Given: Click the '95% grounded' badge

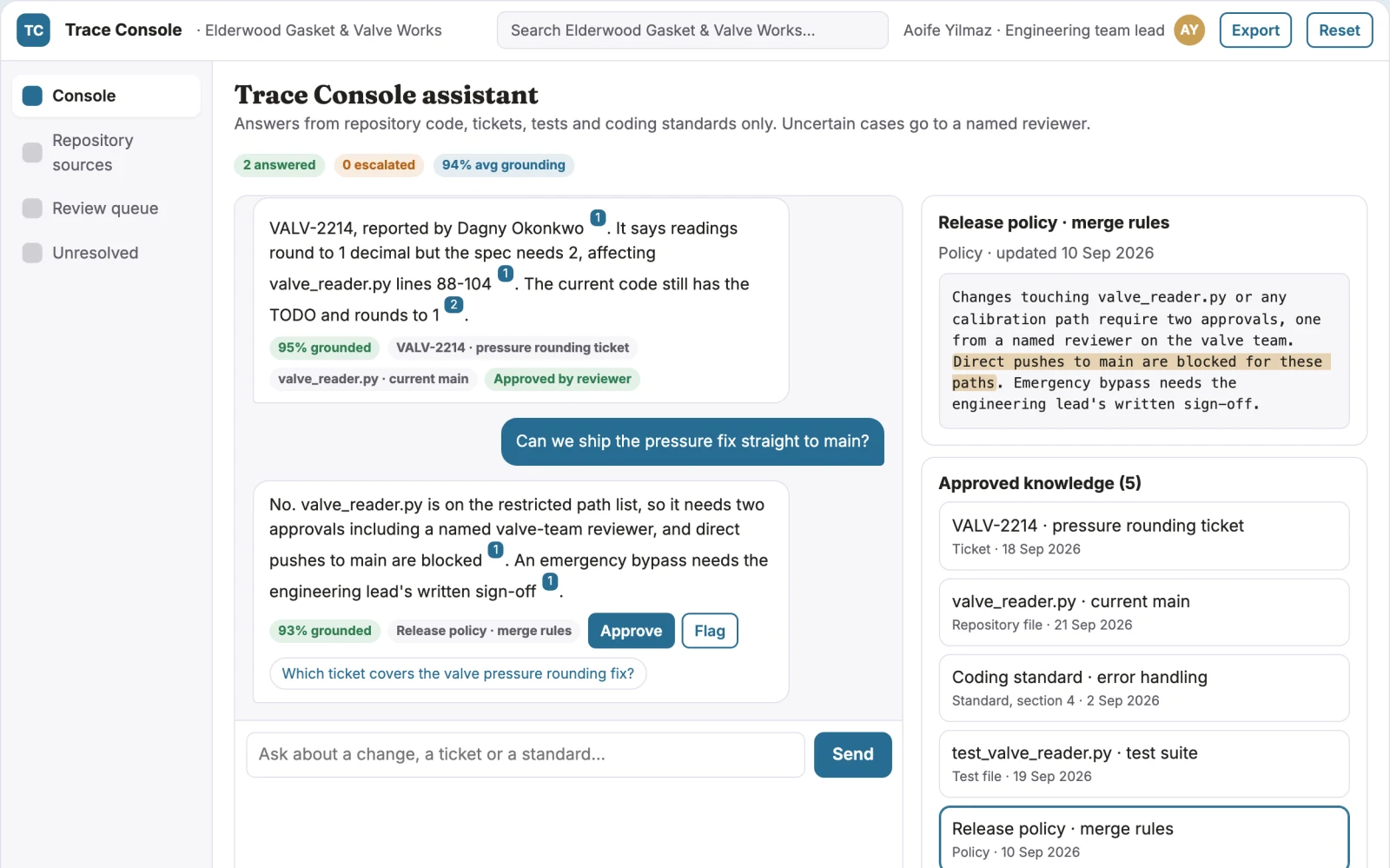Looking at the screenshot, I should pos(324,348).
